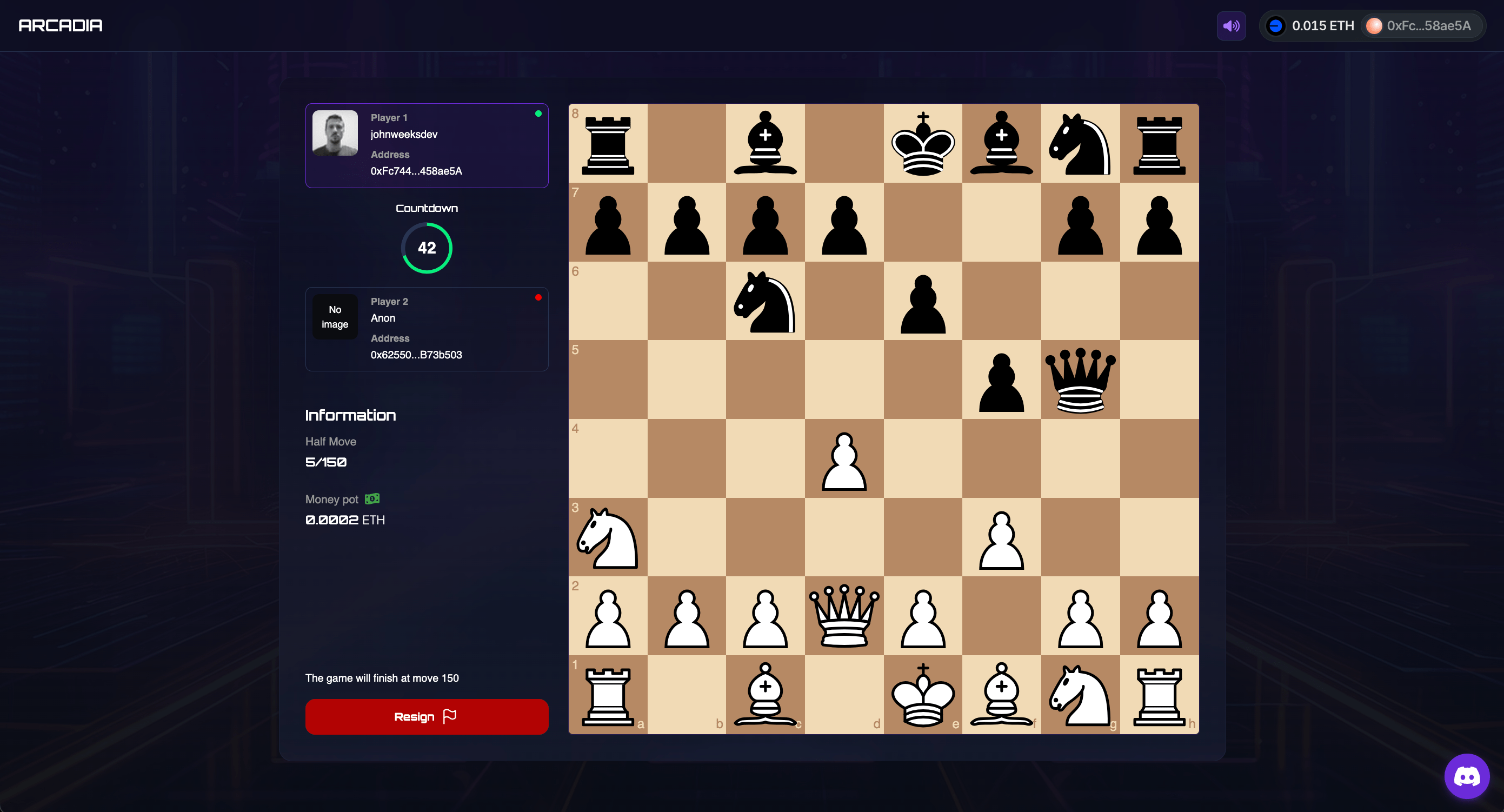Click Player 1's green online indicator

(538, 113)
